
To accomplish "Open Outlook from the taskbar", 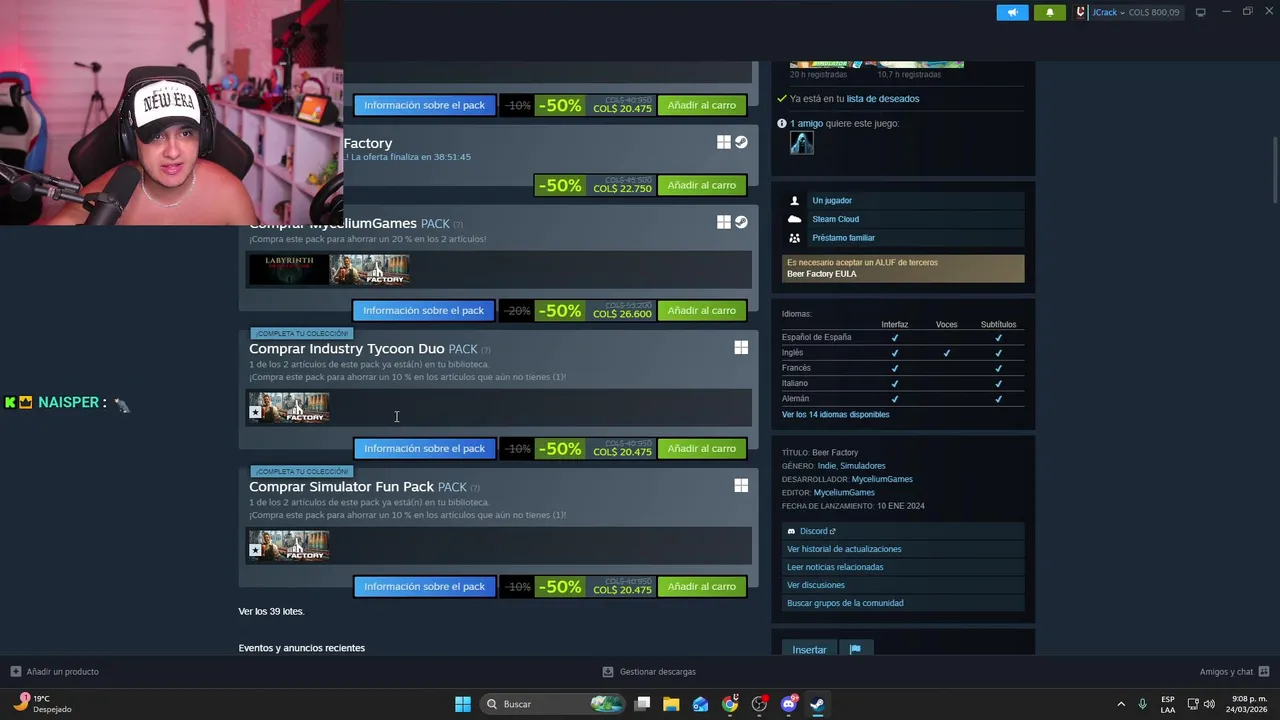I will [x=700, y=704].
